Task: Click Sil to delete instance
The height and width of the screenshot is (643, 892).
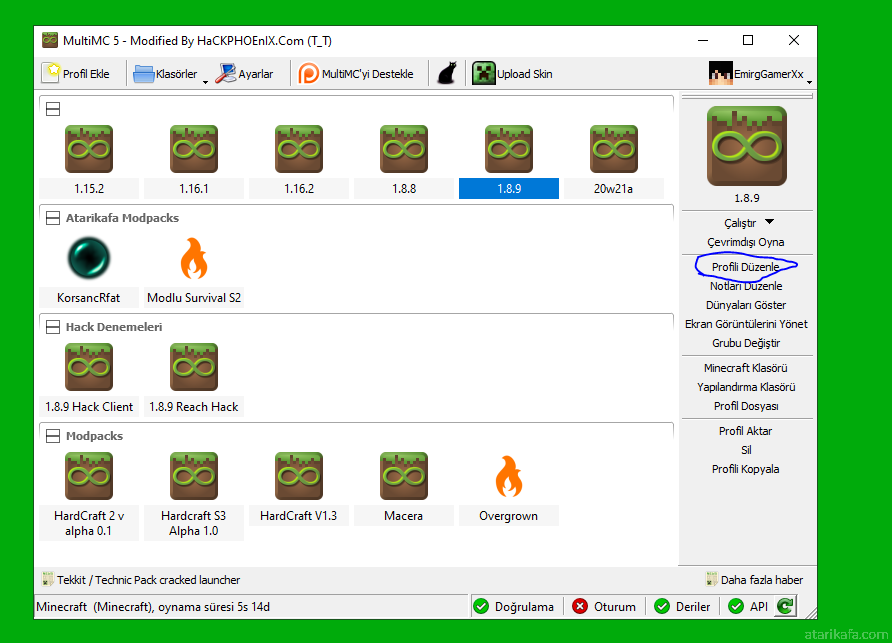Action: click(746, 450)
